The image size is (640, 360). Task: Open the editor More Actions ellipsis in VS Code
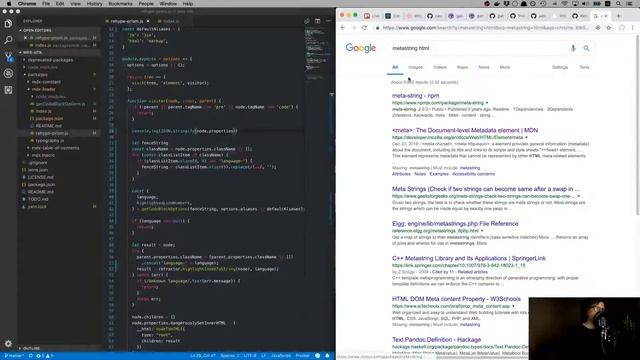click(x=328, y=21)
